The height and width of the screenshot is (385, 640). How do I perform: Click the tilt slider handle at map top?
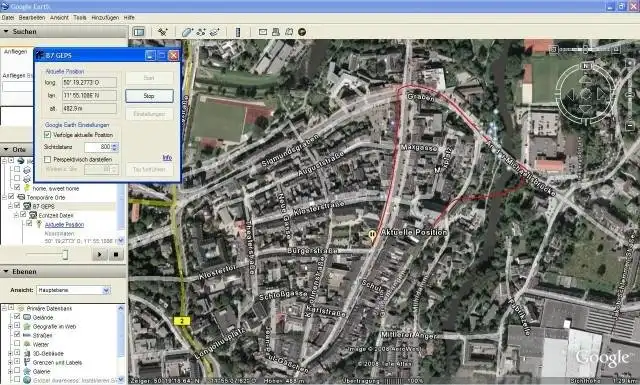click(585, 49)
